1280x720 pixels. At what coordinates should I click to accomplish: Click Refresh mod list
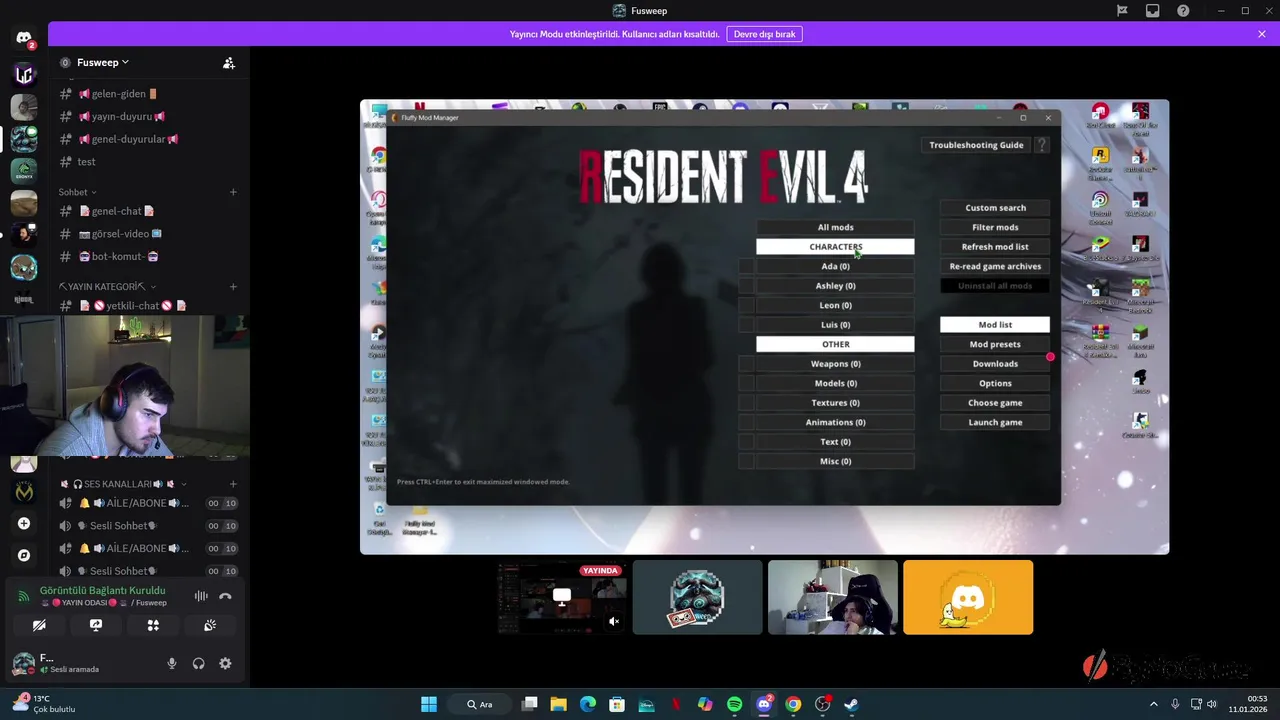click(995, 247)
